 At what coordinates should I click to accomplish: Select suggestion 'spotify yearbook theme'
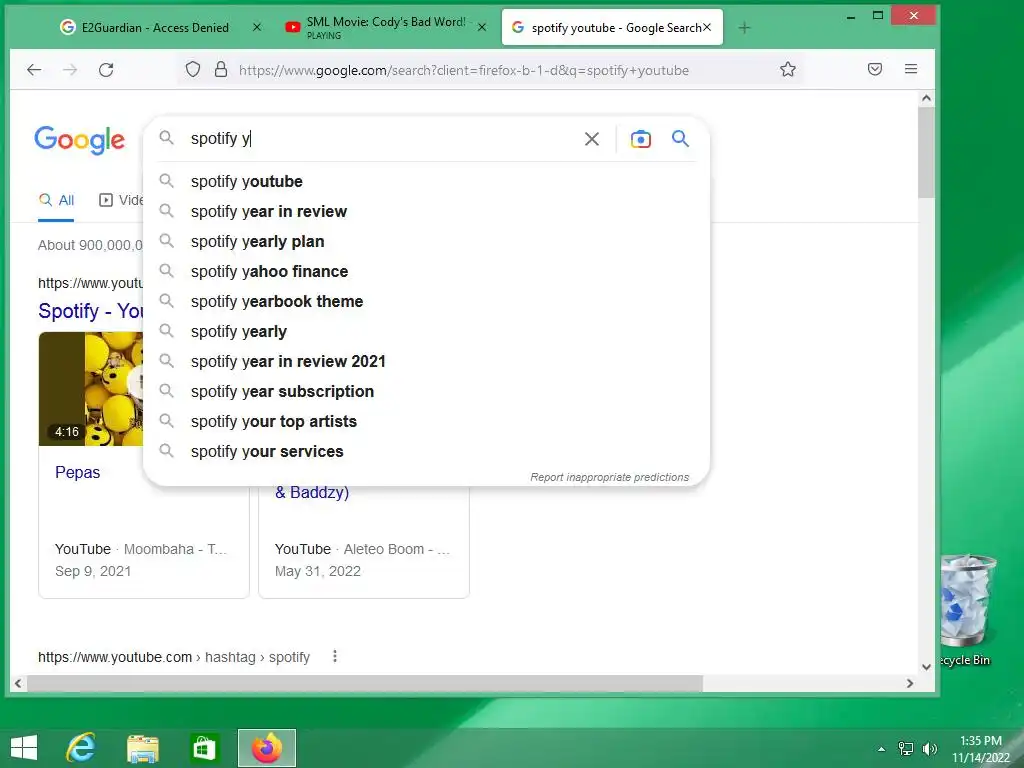coord(426,302)
